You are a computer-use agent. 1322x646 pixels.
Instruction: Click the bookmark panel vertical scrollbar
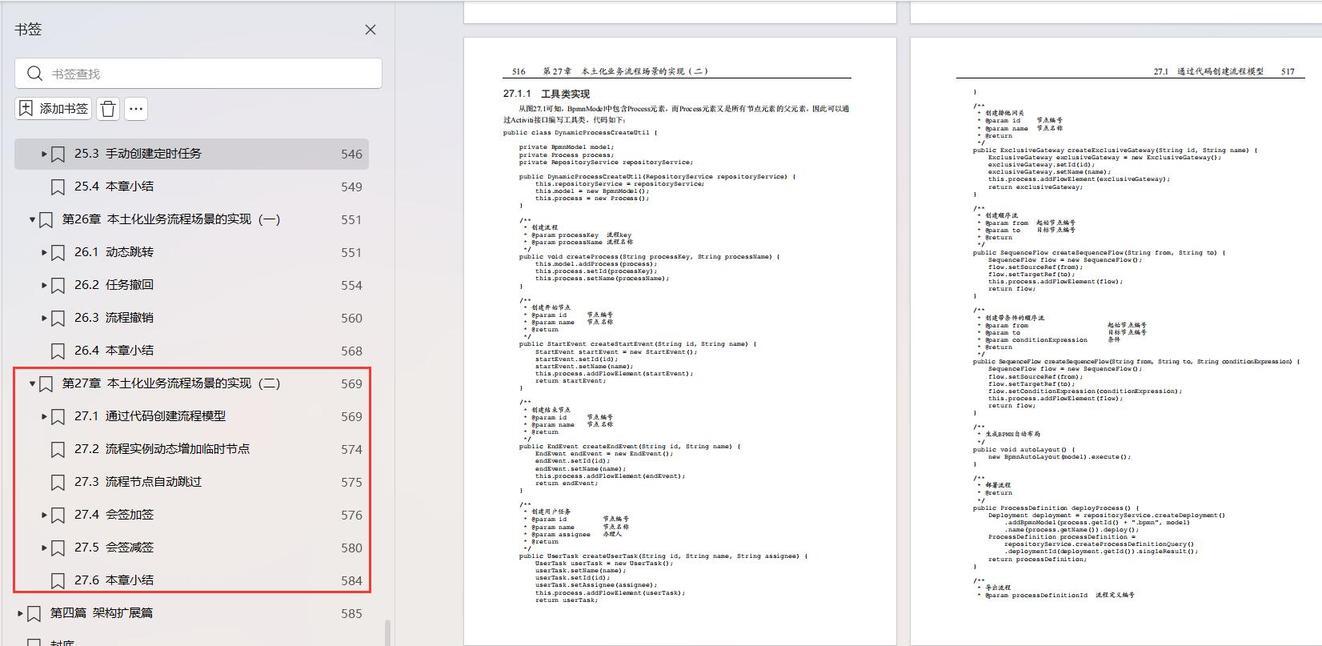[387, 632]
